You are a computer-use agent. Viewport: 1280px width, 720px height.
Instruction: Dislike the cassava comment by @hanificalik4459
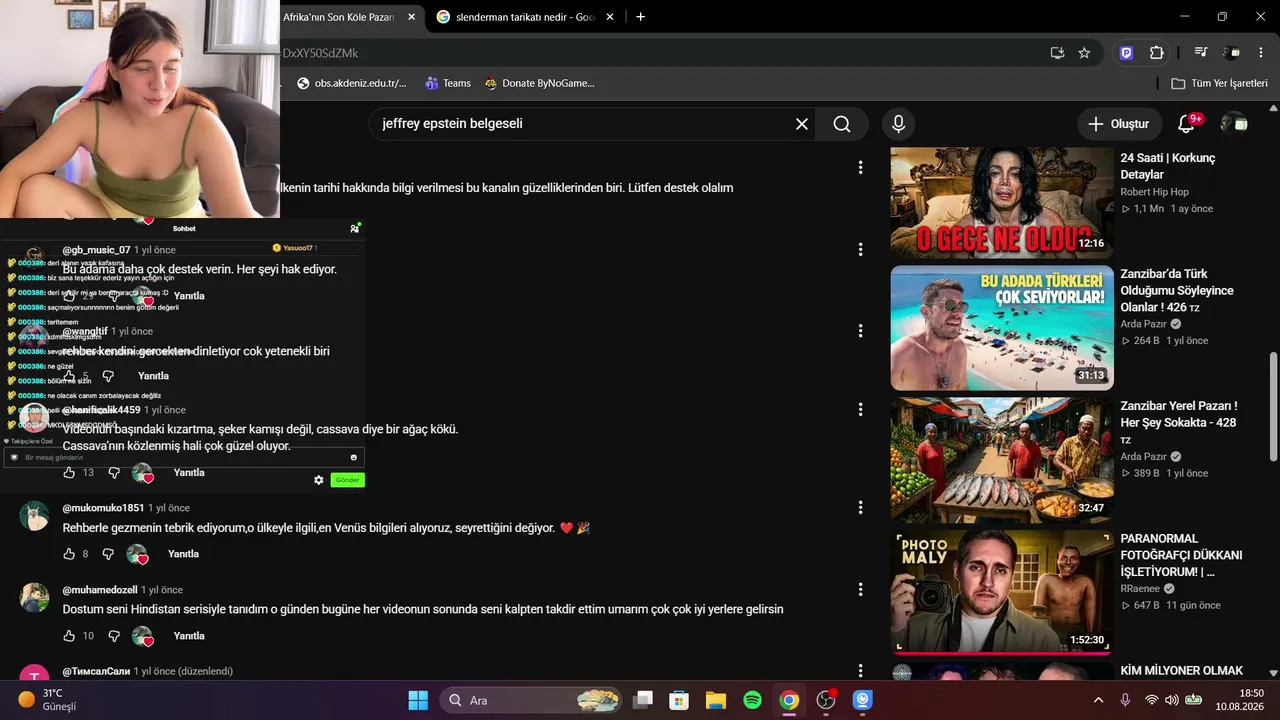tap(114, 473)
